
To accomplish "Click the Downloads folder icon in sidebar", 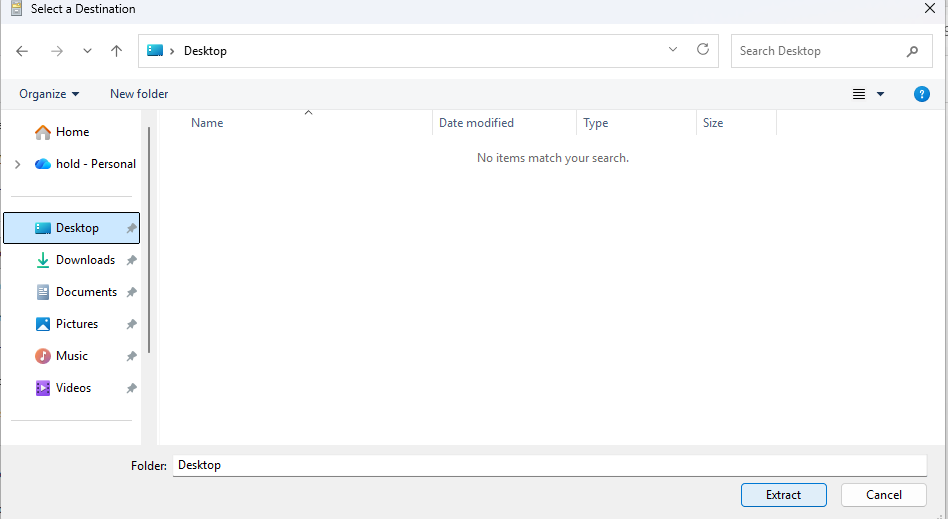I will click(x=43, y=260).
